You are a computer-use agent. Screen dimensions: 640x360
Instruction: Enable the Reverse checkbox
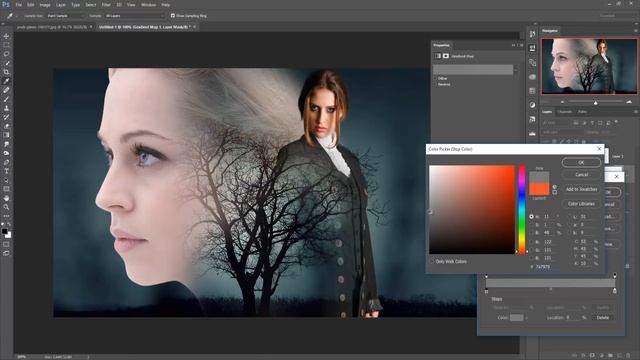(x=436, y=84)
